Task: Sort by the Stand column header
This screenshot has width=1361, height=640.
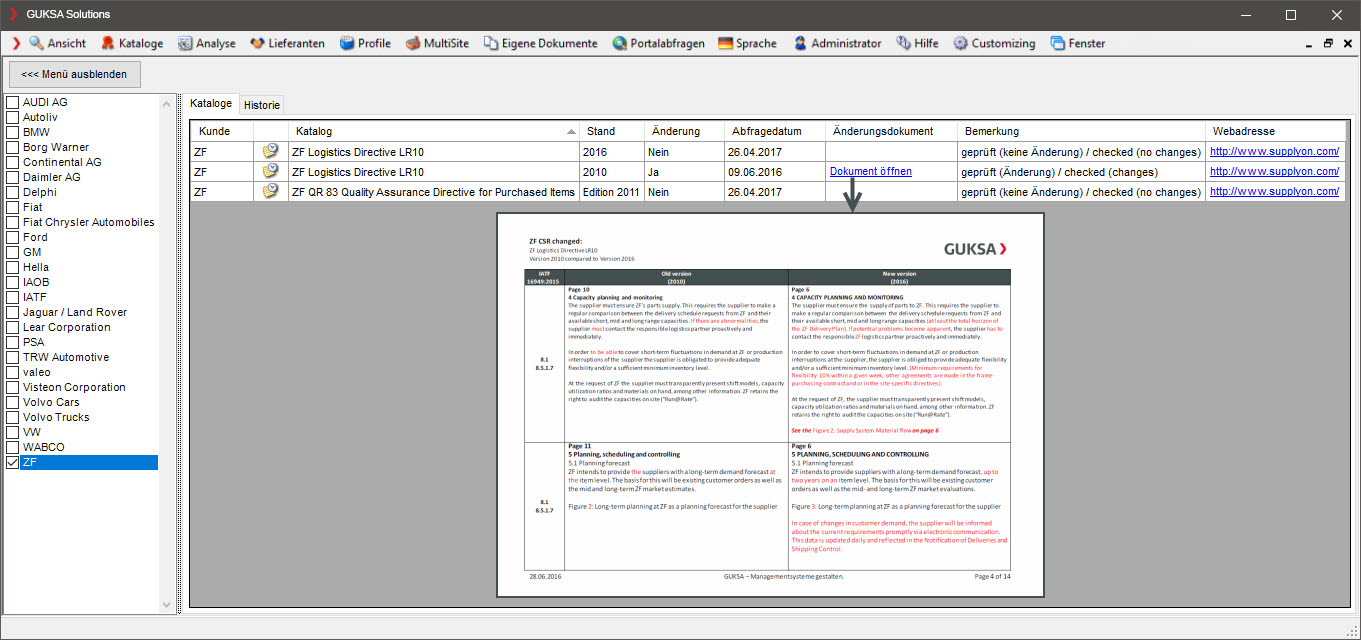Action: pos(612,131)
